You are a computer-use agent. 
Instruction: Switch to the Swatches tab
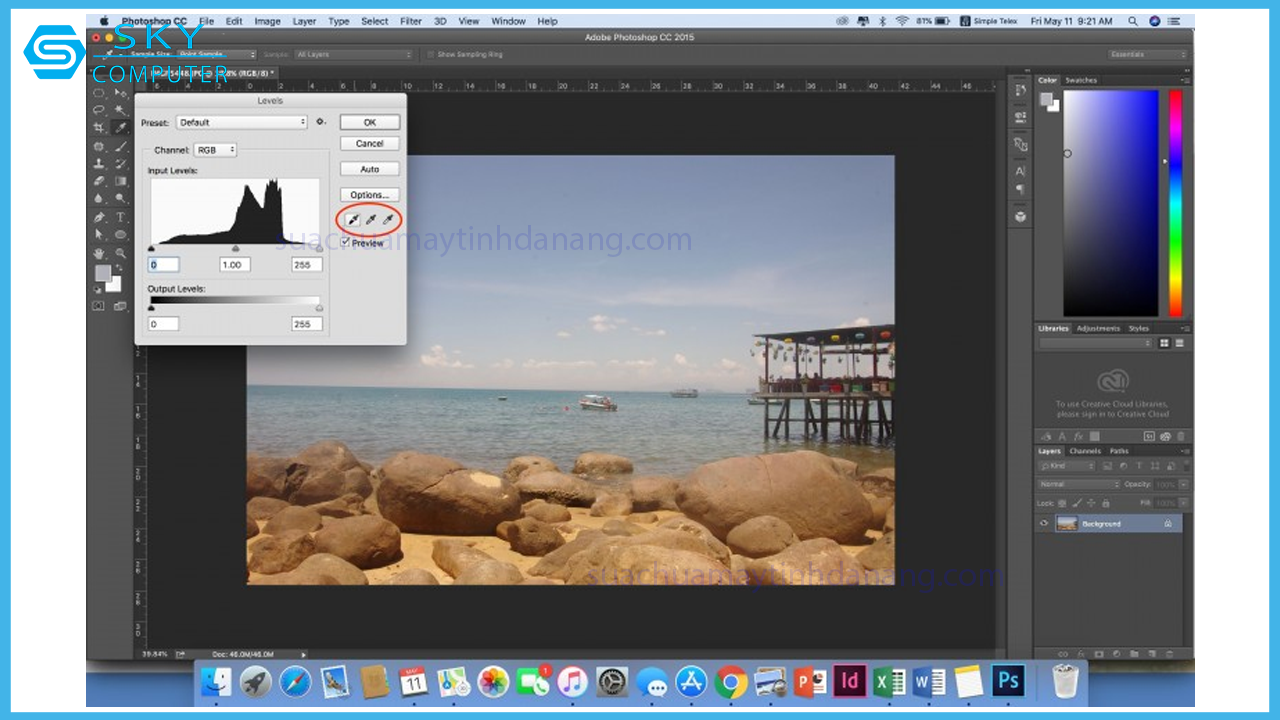1081,80
